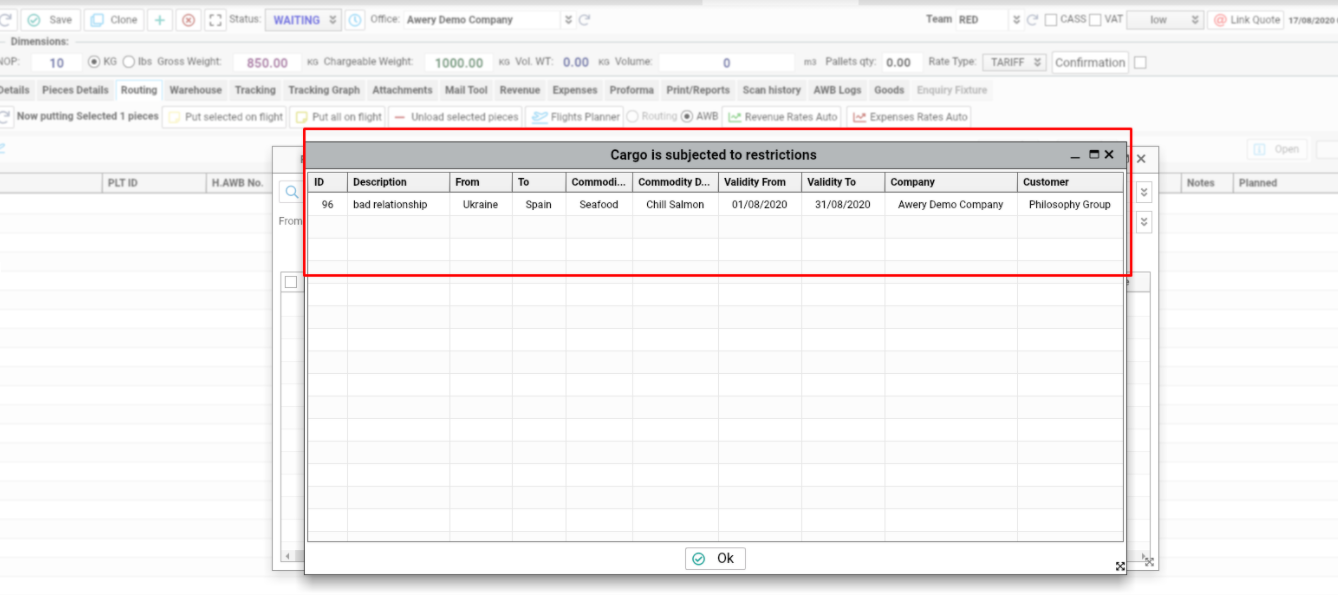Open the status history clock icon
1338x595 pixels.
pos(356,20)
